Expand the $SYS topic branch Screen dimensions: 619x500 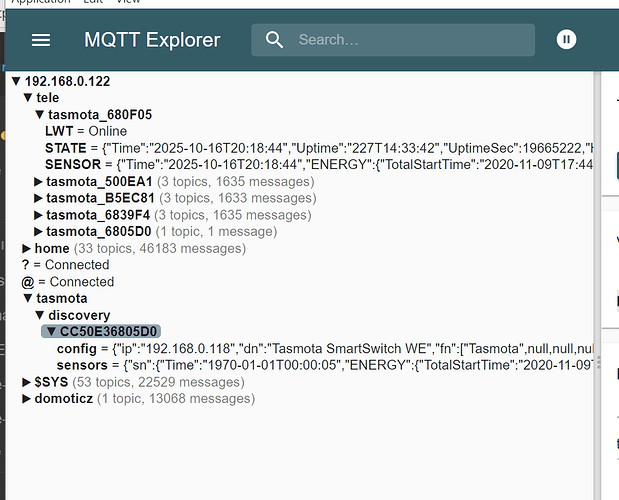27,382
